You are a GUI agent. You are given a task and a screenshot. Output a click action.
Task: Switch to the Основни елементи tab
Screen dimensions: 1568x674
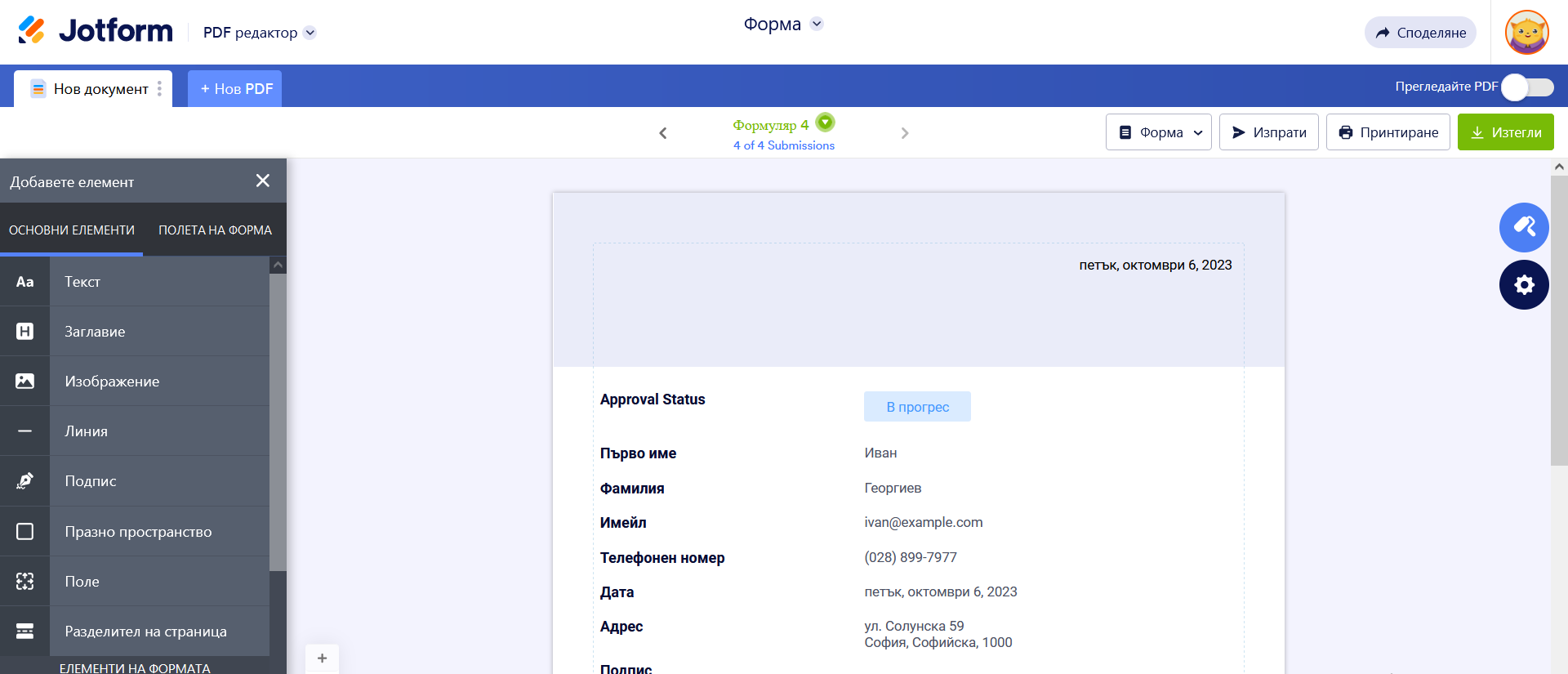tap(72, 230)
